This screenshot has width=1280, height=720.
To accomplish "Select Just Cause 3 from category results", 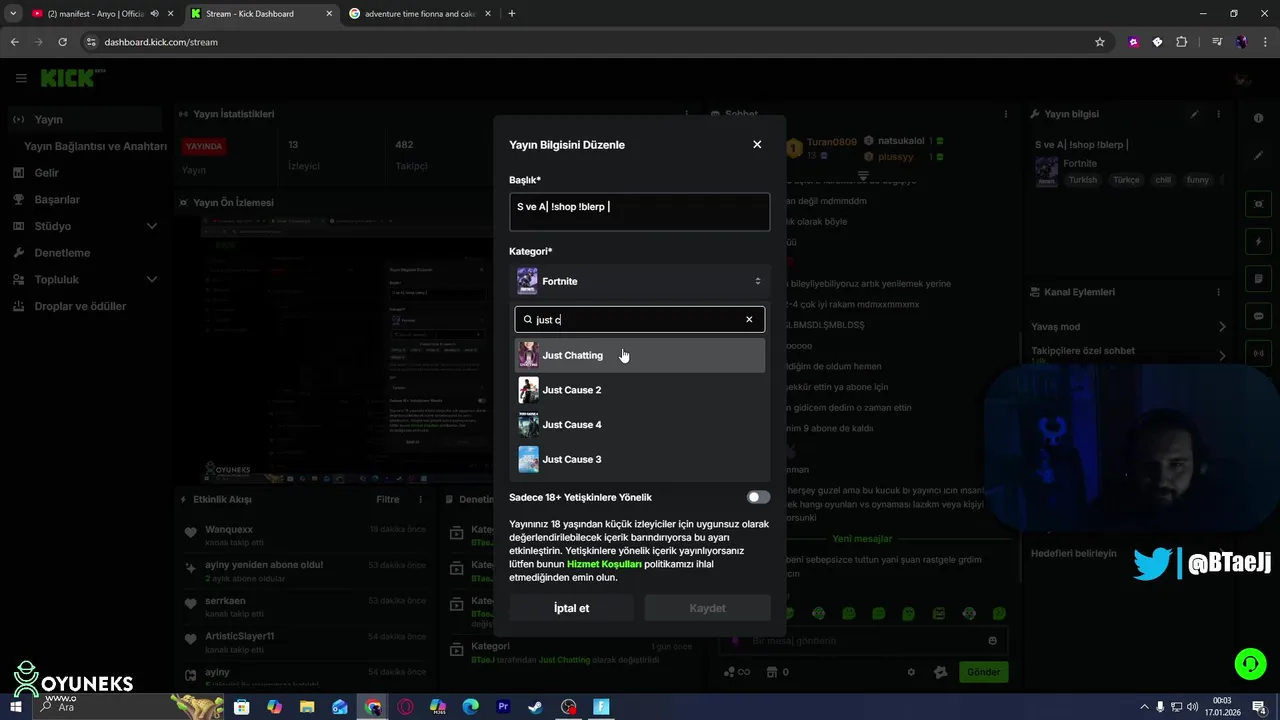I will tap(639, 459).
